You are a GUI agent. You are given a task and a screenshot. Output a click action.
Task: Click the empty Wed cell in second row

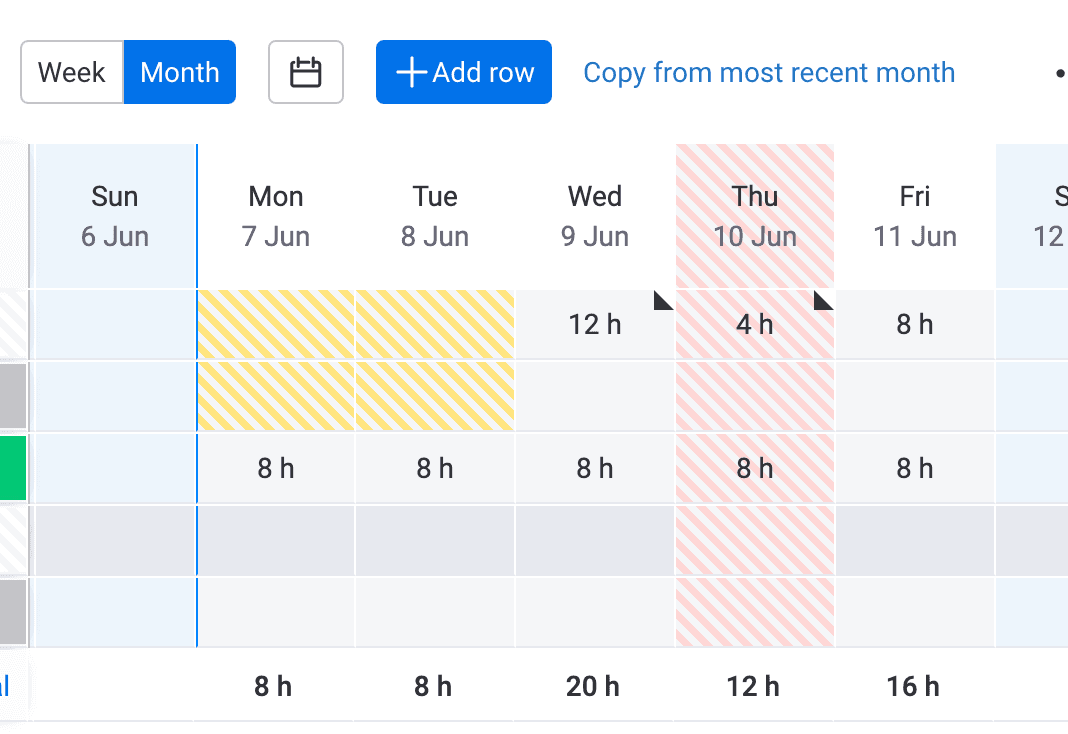[x=595, y=396]
